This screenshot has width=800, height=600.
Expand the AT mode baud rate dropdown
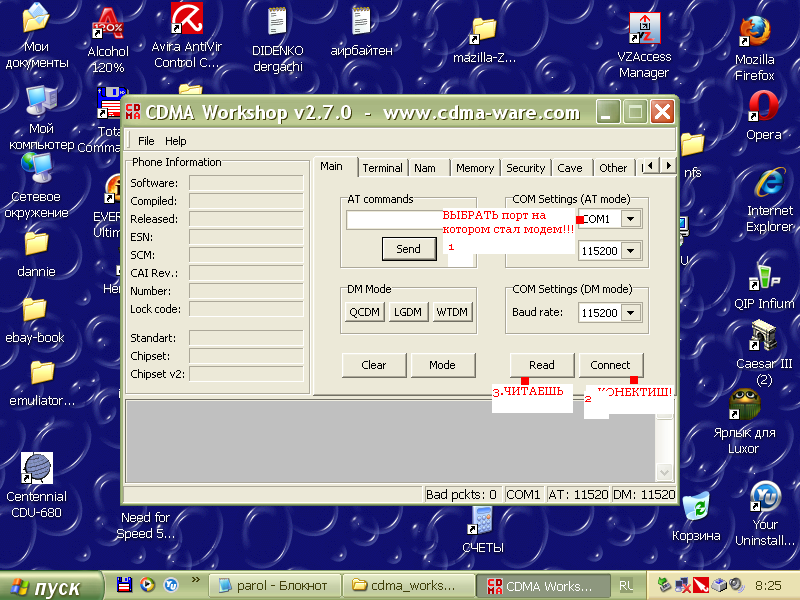coord(631,251)
